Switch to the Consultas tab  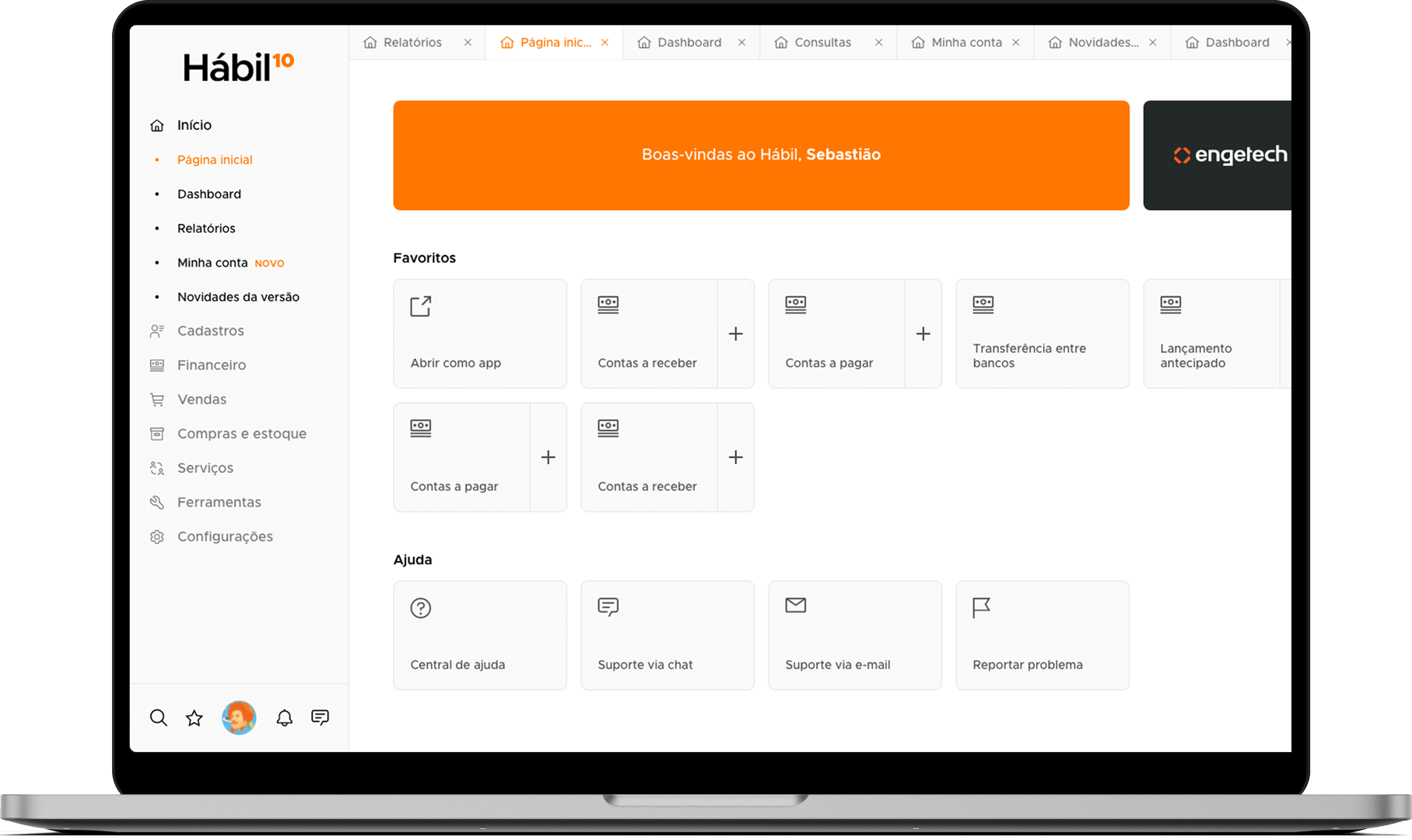tap(822, 43)
